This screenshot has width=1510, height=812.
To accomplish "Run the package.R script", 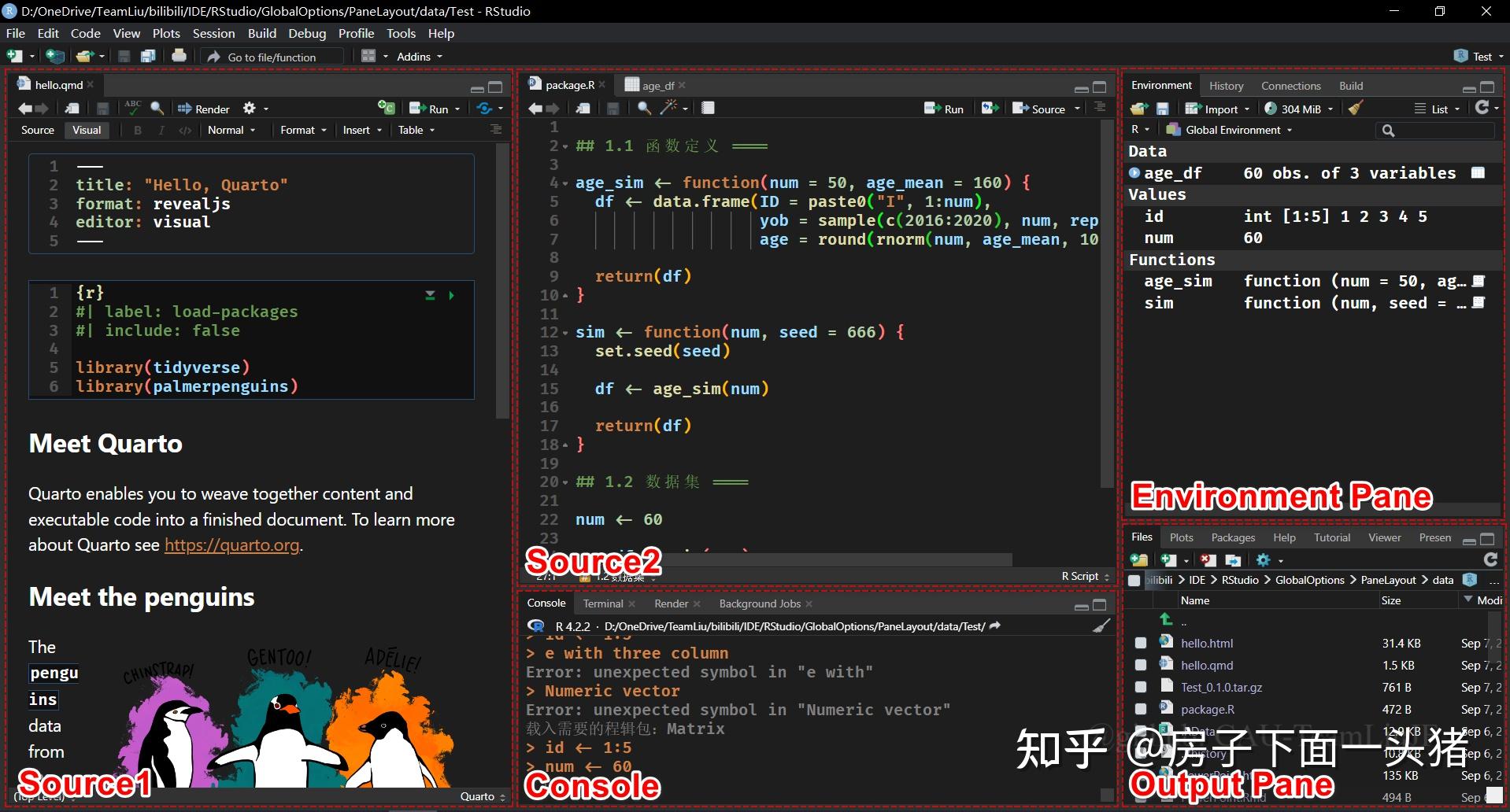I will [x=943, y=109].
